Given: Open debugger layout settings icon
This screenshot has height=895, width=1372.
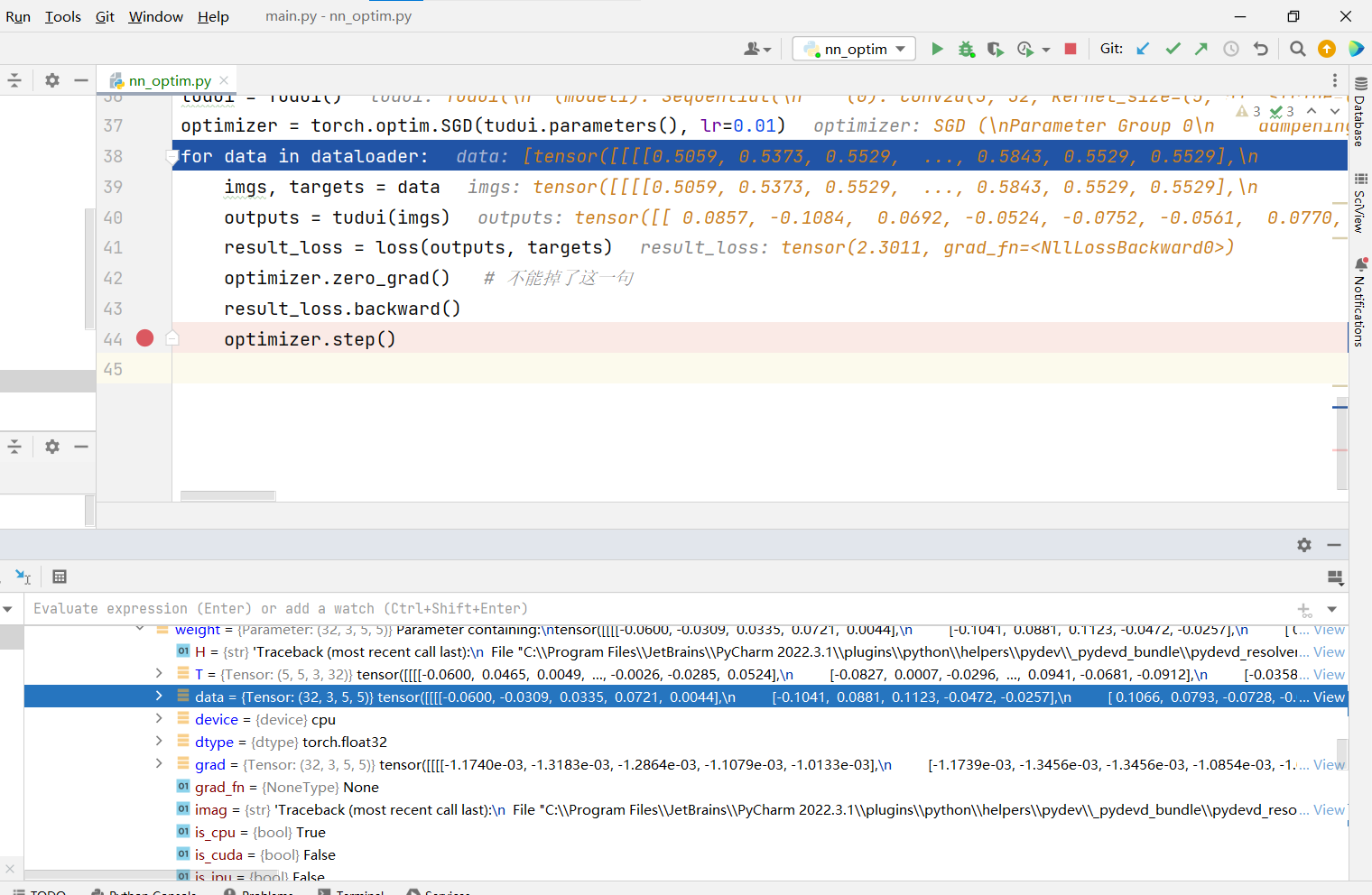Looking at the screenshot, I should click(1336, 577).
